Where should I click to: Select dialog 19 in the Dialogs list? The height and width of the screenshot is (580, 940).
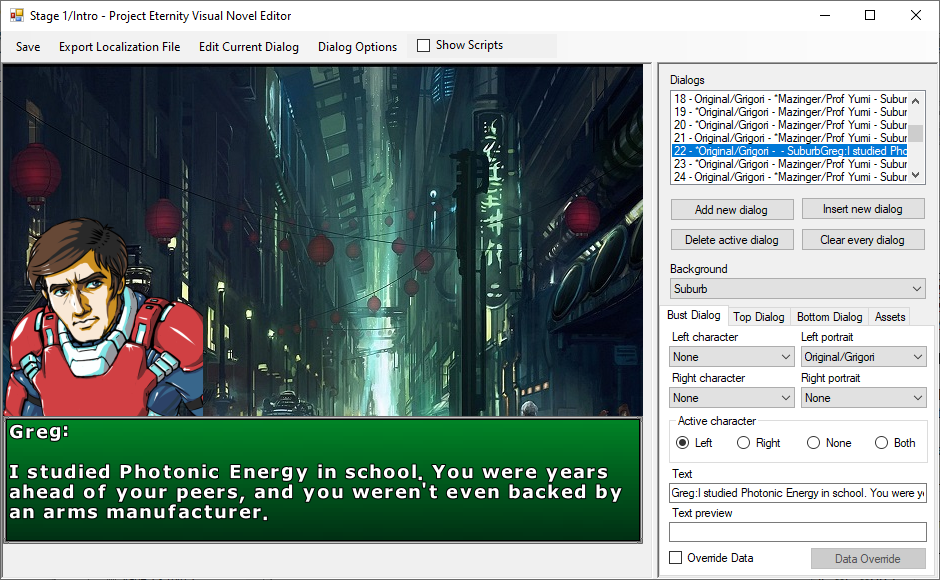[x=790, y=112]
